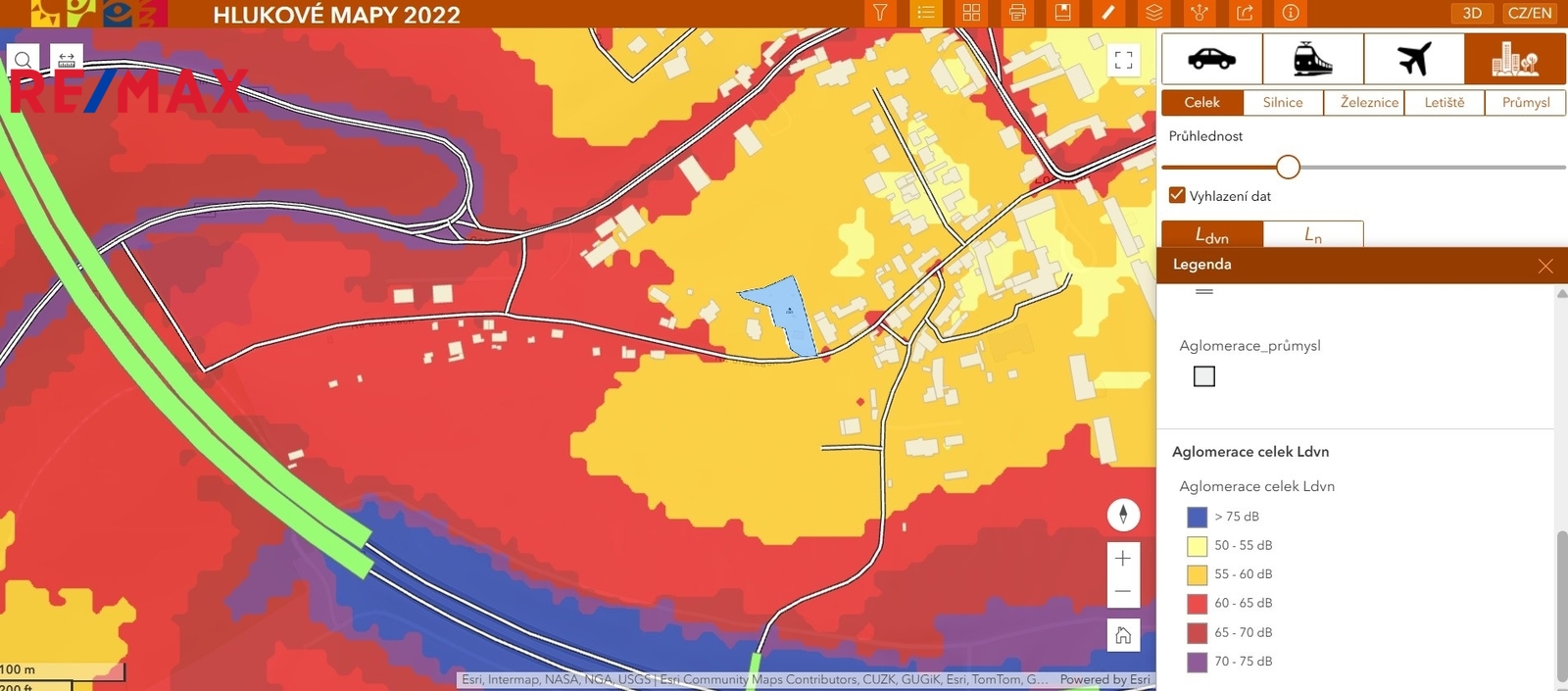This screenshot has height=691, width=1568.
Task: Switch to the Ln noise indicator tab
Action: pyautogui.click(x=1312, y=235)
